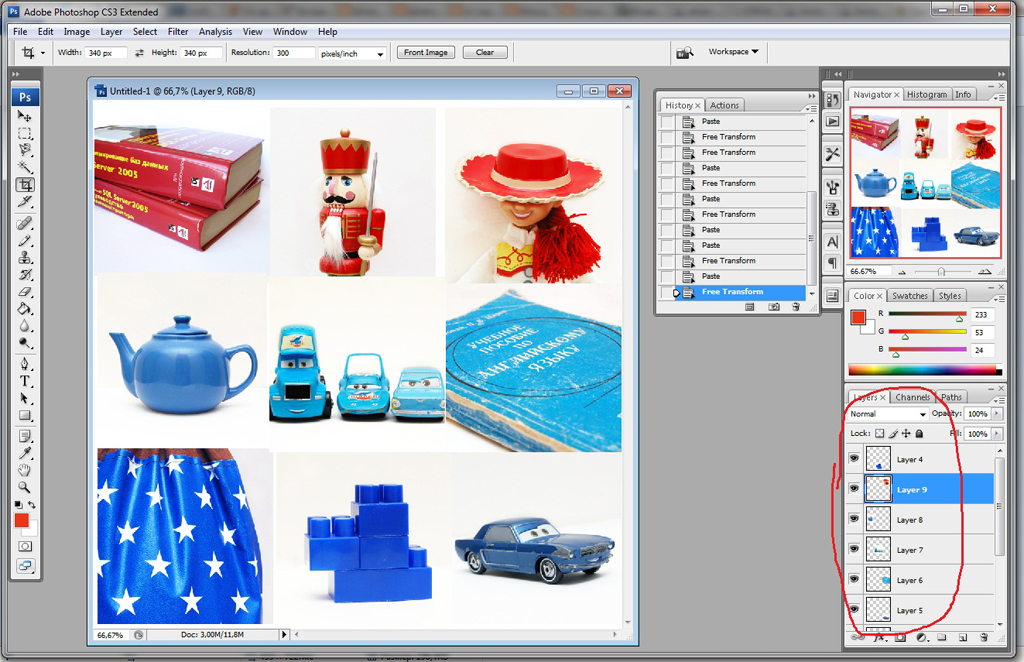Select the Paint Bucket tool
Screen dimensions: 1024x662
click(24, 309)
